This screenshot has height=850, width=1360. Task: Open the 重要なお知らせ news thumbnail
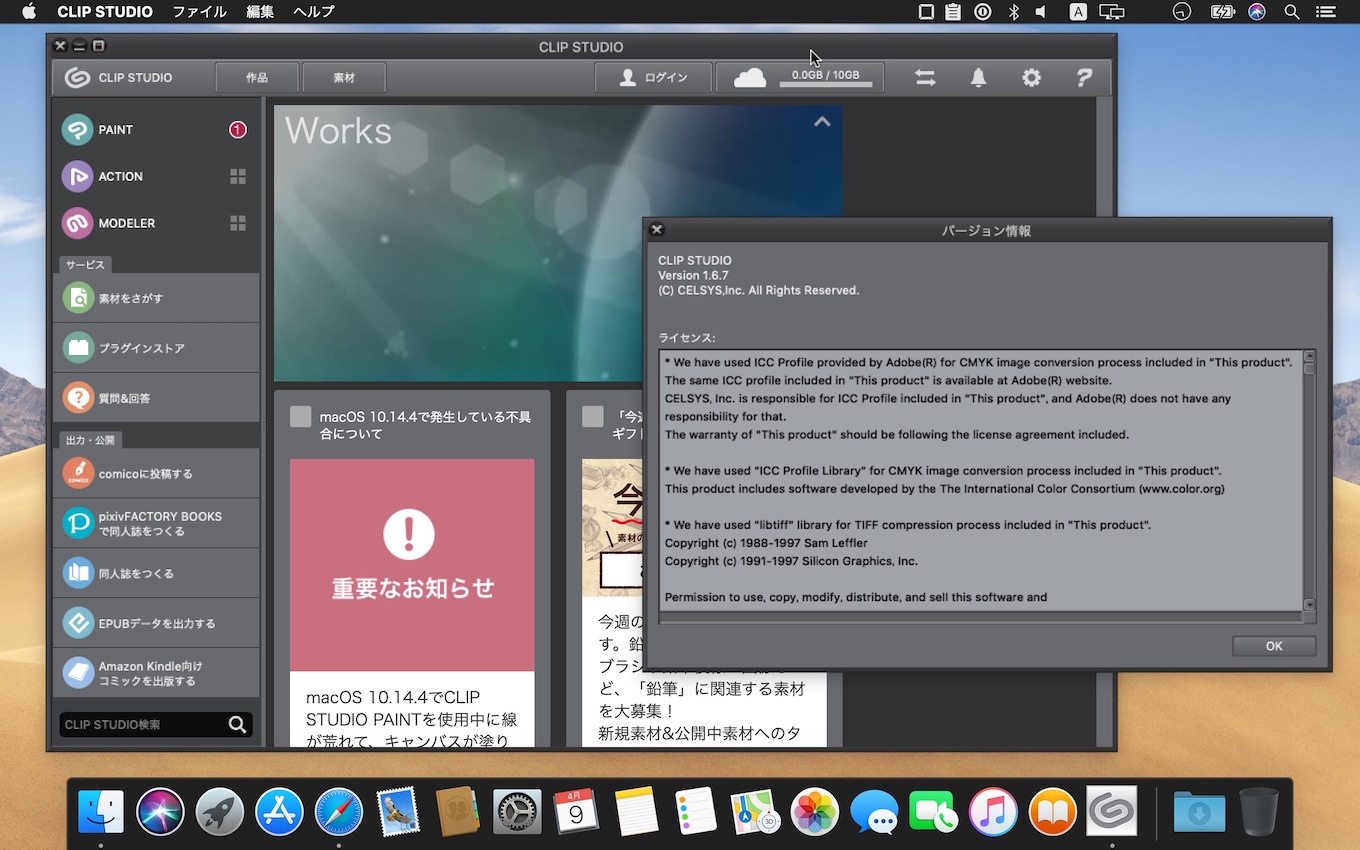click(x=412, y=565)
